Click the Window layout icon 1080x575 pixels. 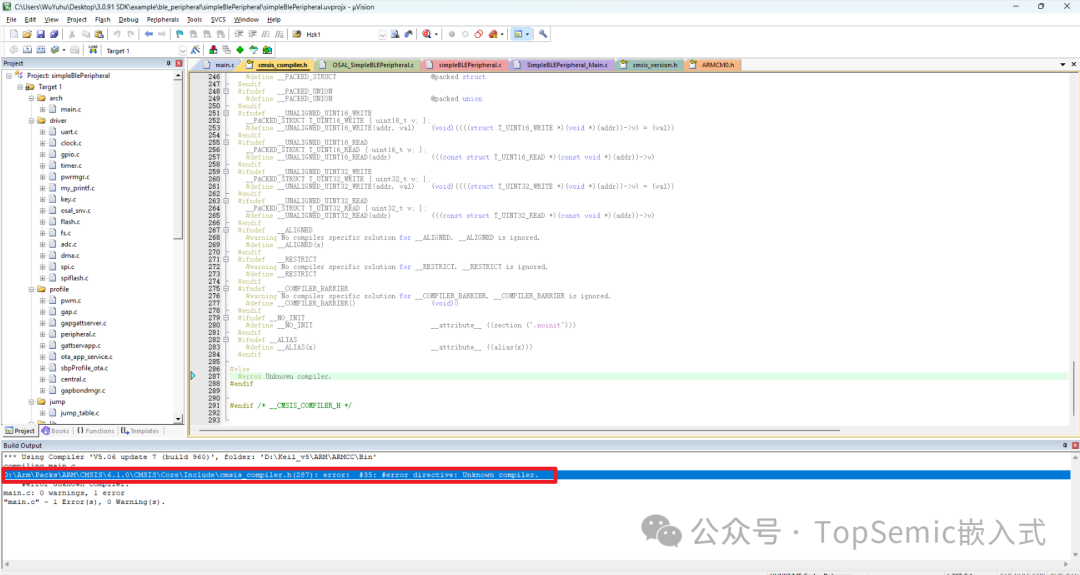(x=518, y=34)
